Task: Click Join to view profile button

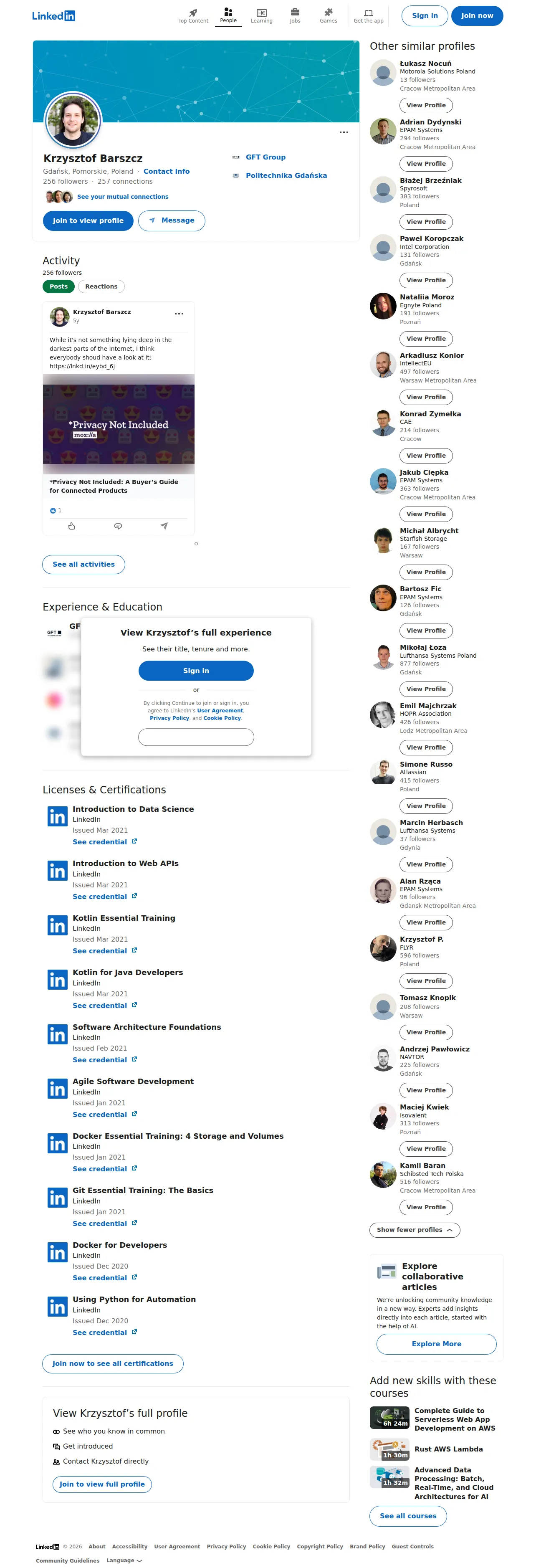Action: coord(88,220)
